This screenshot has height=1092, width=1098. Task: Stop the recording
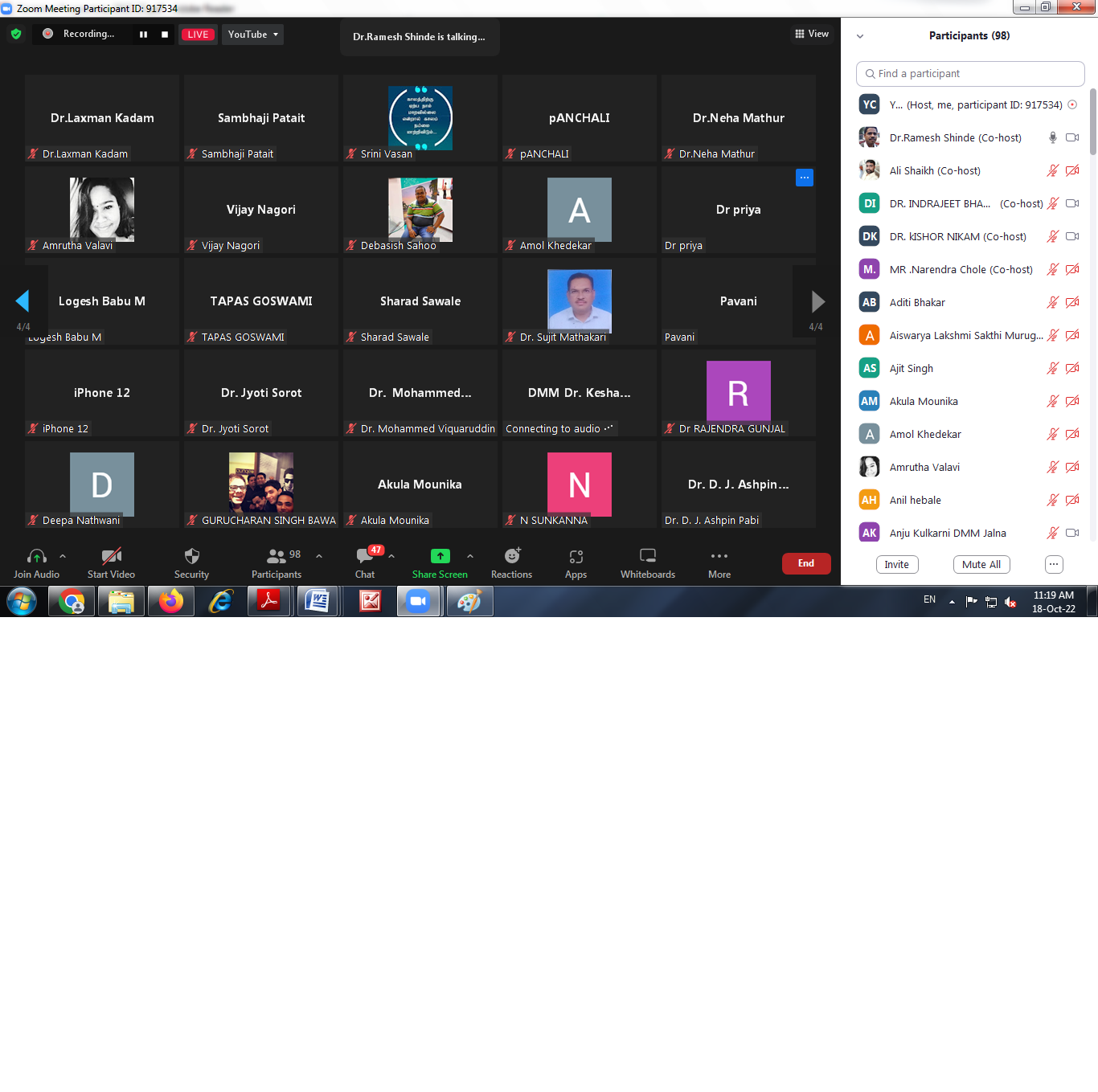pyautogui.click(x=165, y=35)
